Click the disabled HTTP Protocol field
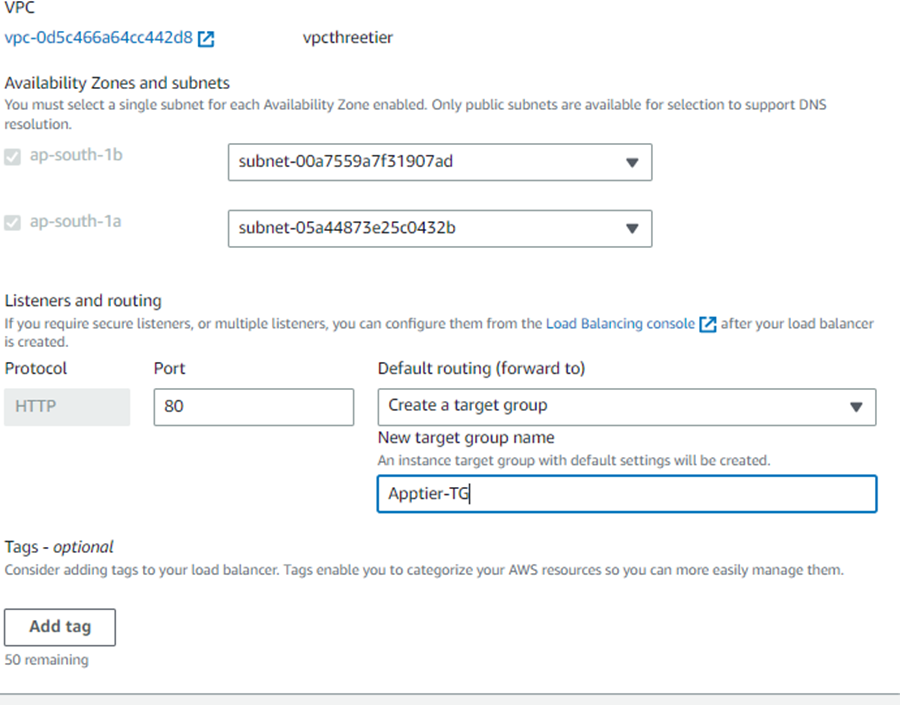The height and width of the screenshot is (705, 900). tap(67, 407)
